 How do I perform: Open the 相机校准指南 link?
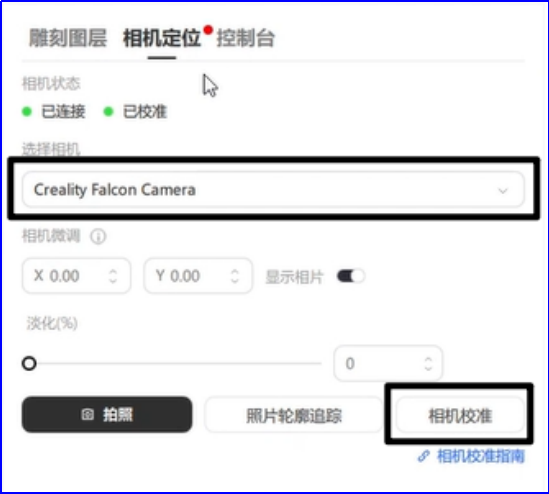coord(481,456)
